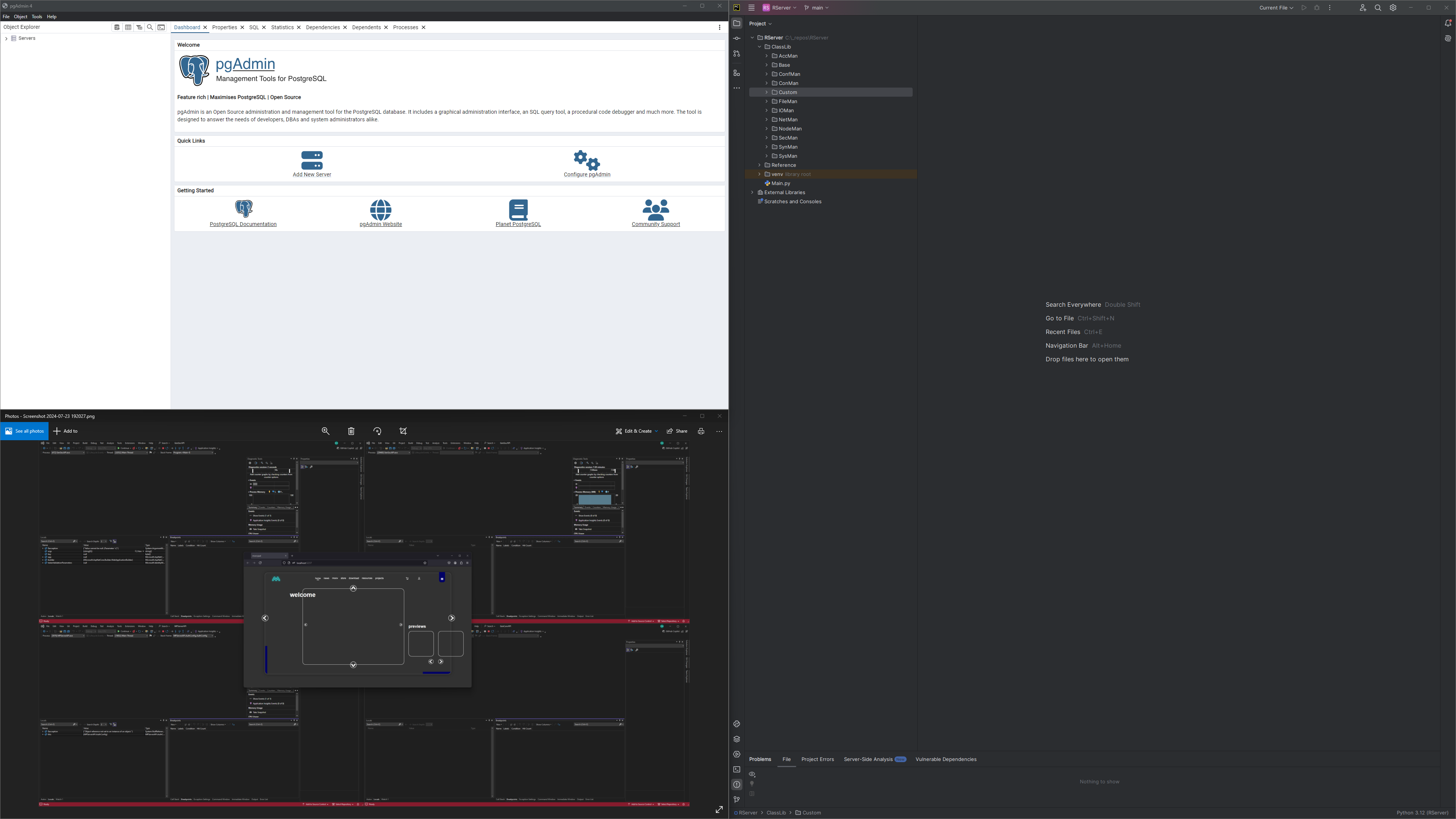Open PyCharm Pull Requests tool icon
This screenshot has height=819, width=1456.
(x=736, y=54)
